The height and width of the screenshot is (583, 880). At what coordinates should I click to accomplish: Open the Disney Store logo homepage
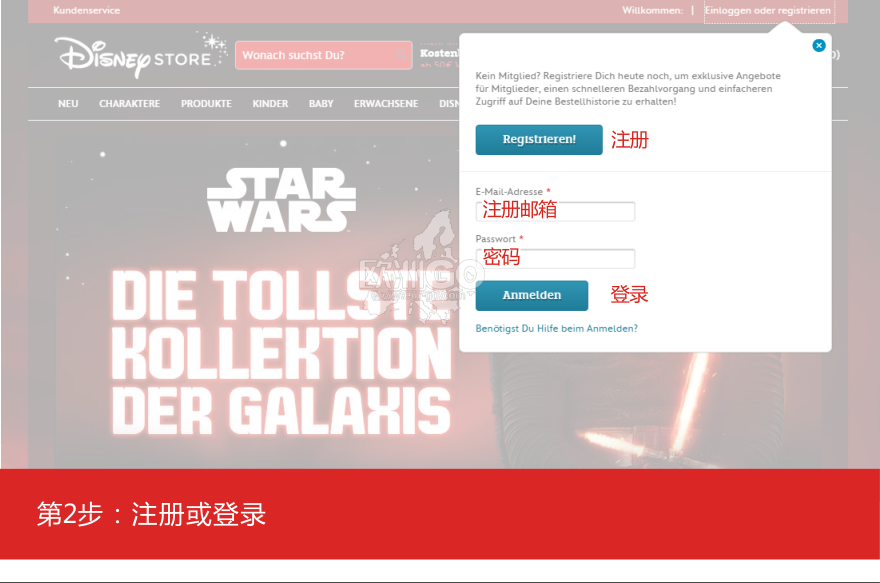140,55
